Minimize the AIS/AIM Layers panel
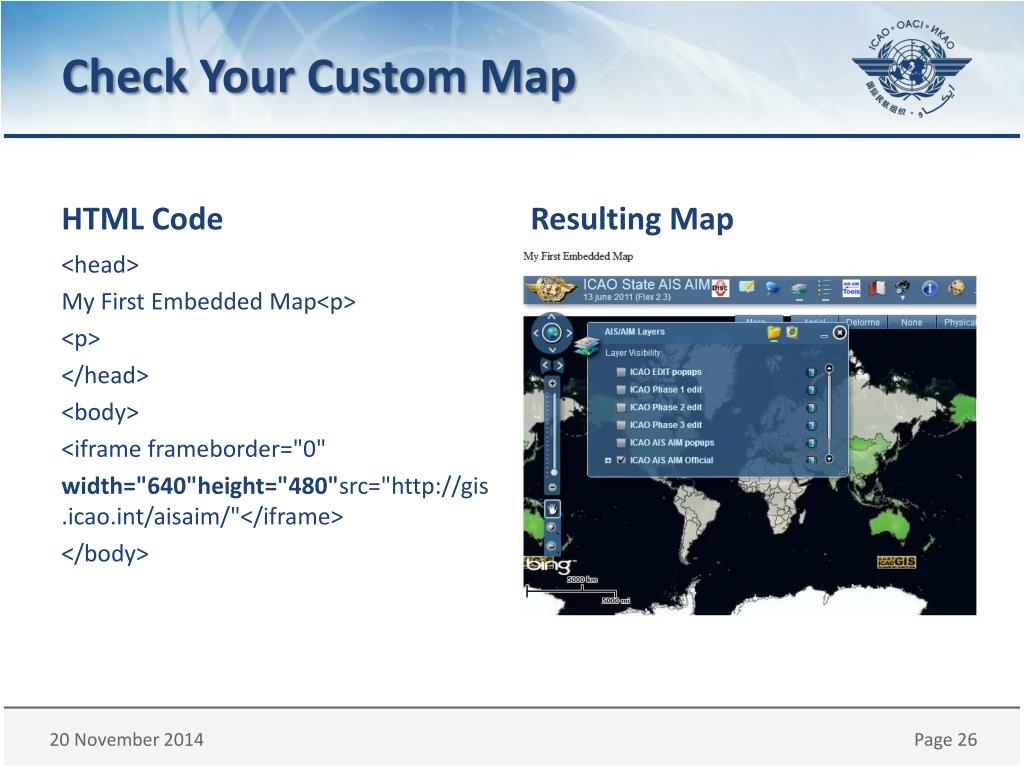Screen dimensions: 1024x768 pyautogui.click(x=824, y=335)
